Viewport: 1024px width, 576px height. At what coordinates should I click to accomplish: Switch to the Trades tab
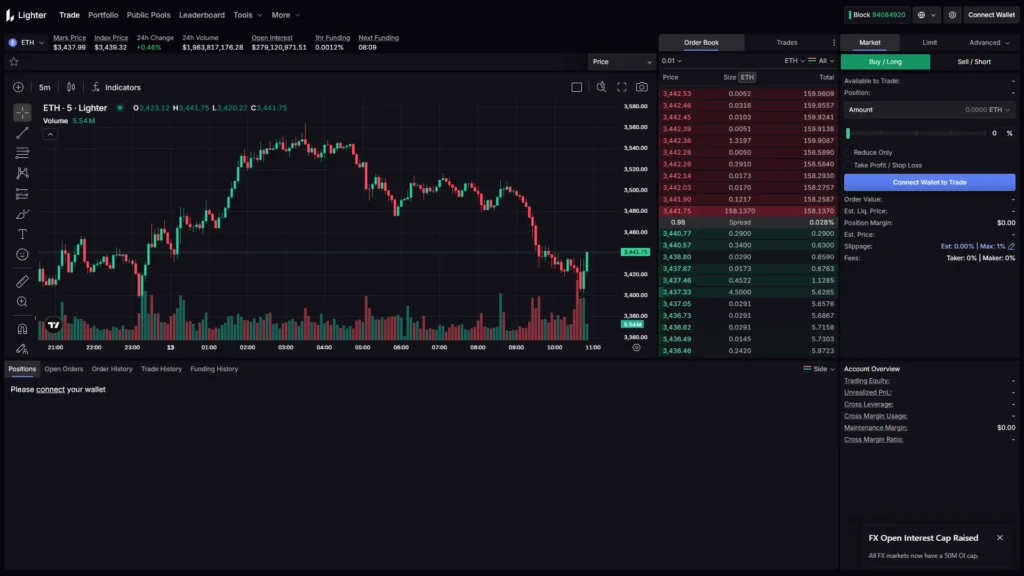click(787, 43)
